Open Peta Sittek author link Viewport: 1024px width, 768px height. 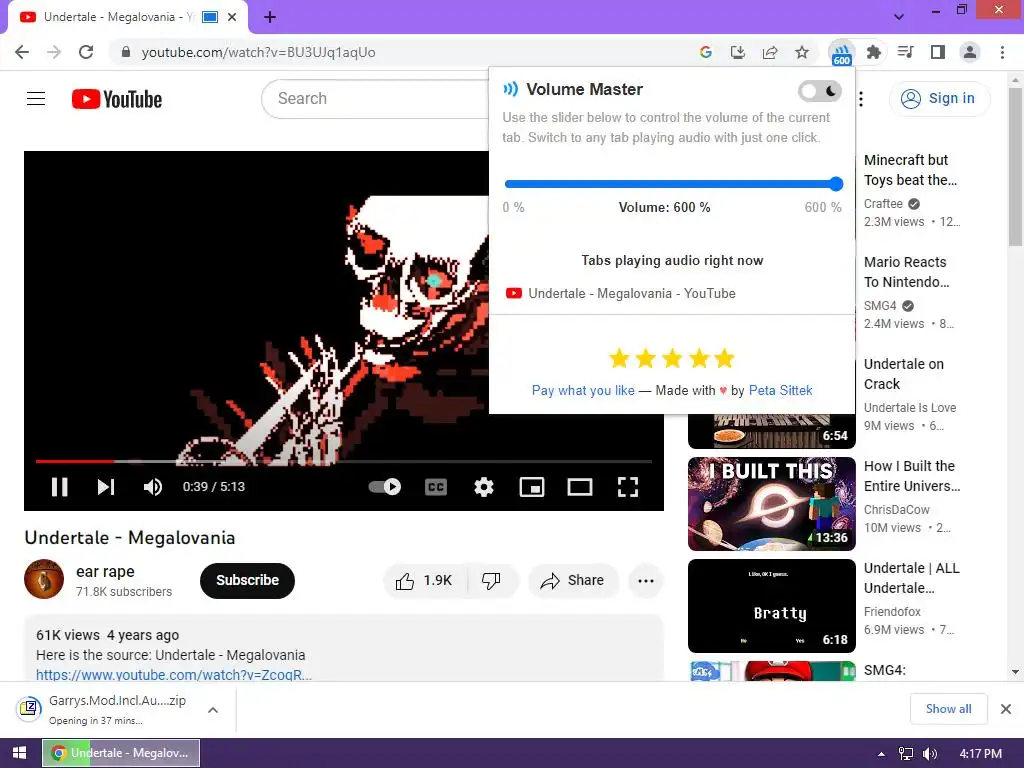780,390
